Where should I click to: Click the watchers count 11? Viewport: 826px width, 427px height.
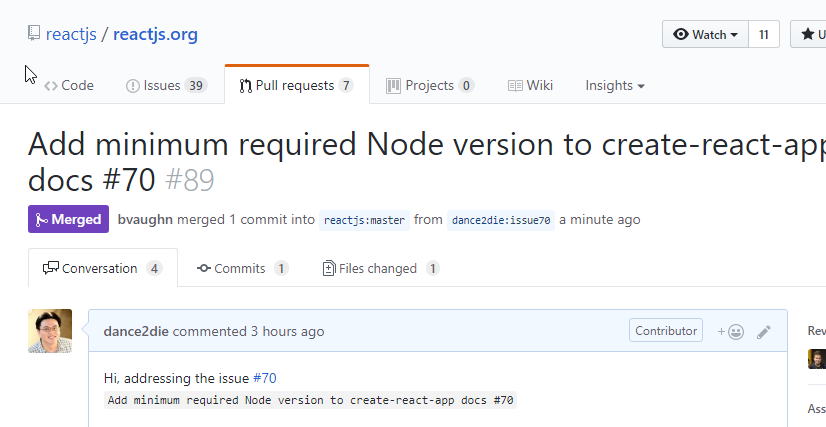(x=763, y=34)
